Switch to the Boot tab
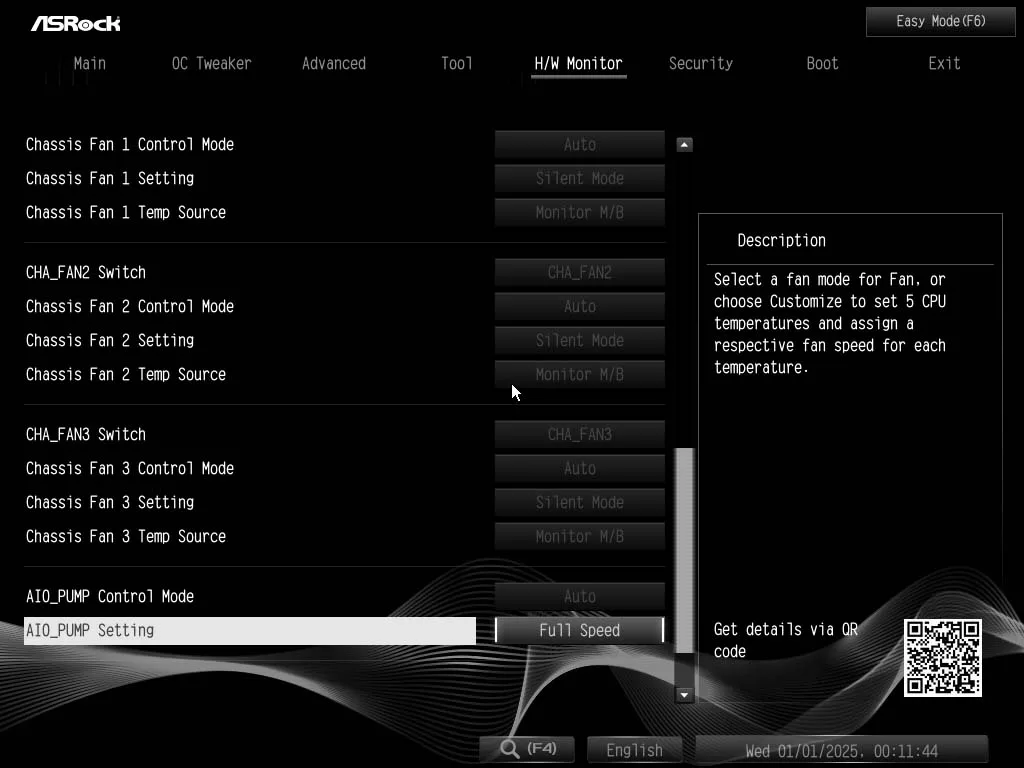This screenshot has width=1024, height=768. (822, 63)
